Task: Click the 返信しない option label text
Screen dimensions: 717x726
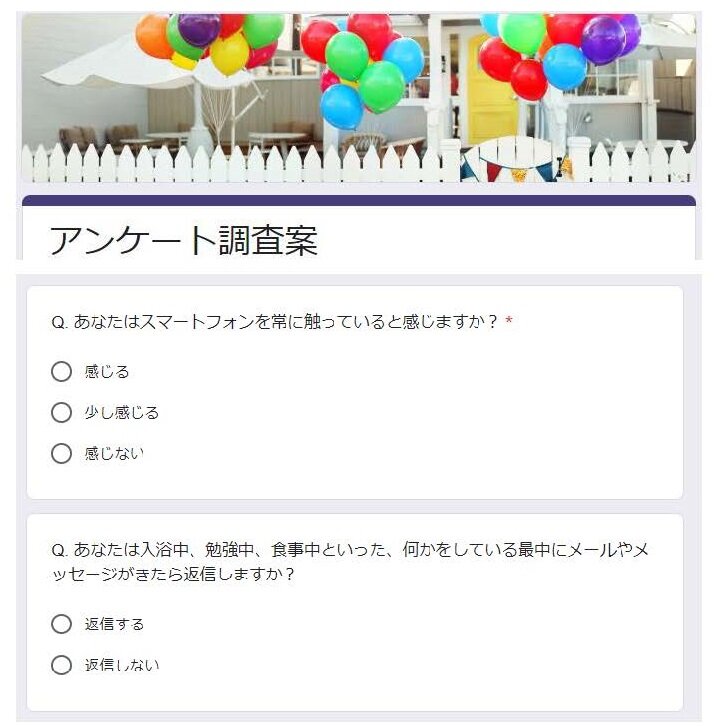Action: [122, 665]
